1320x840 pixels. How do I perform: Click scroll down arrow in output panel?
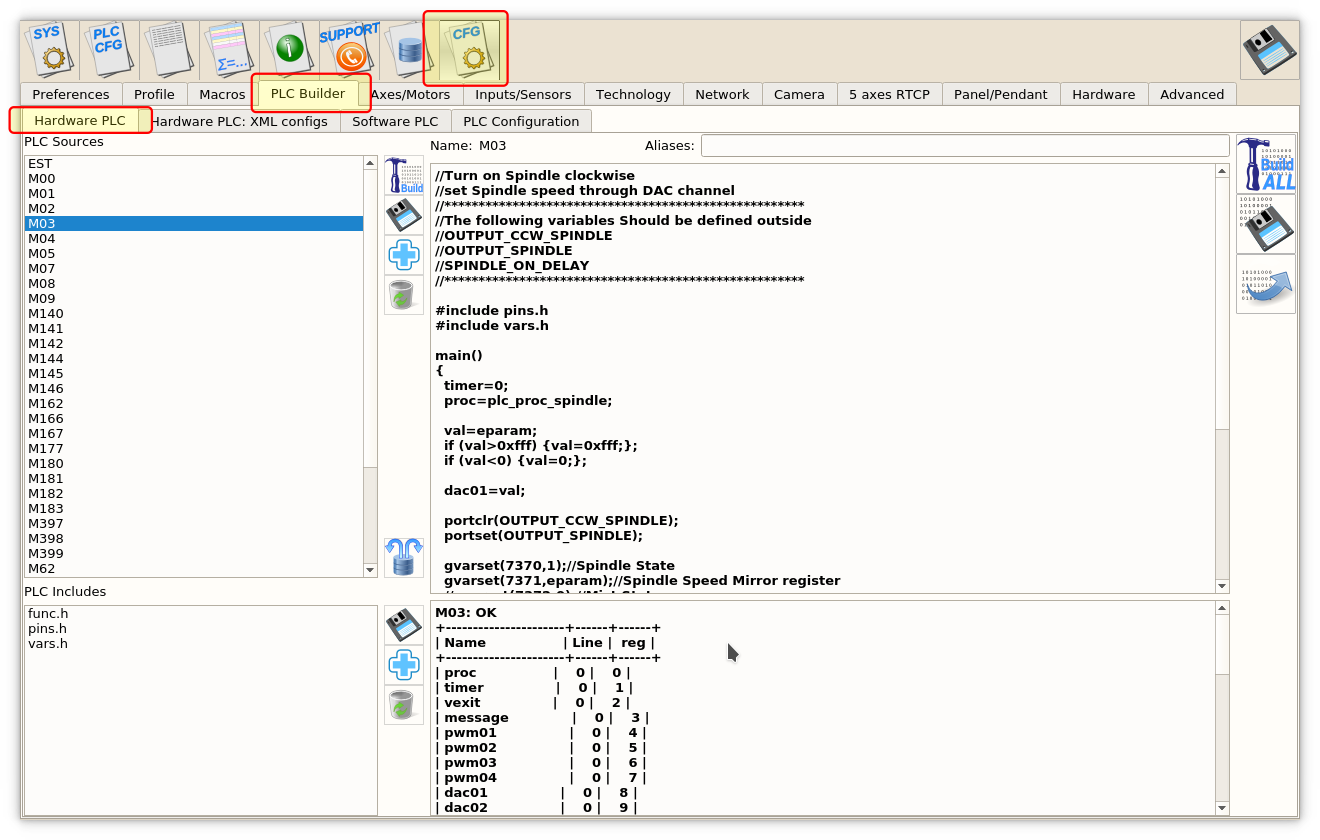click(x=1221, y=808)
